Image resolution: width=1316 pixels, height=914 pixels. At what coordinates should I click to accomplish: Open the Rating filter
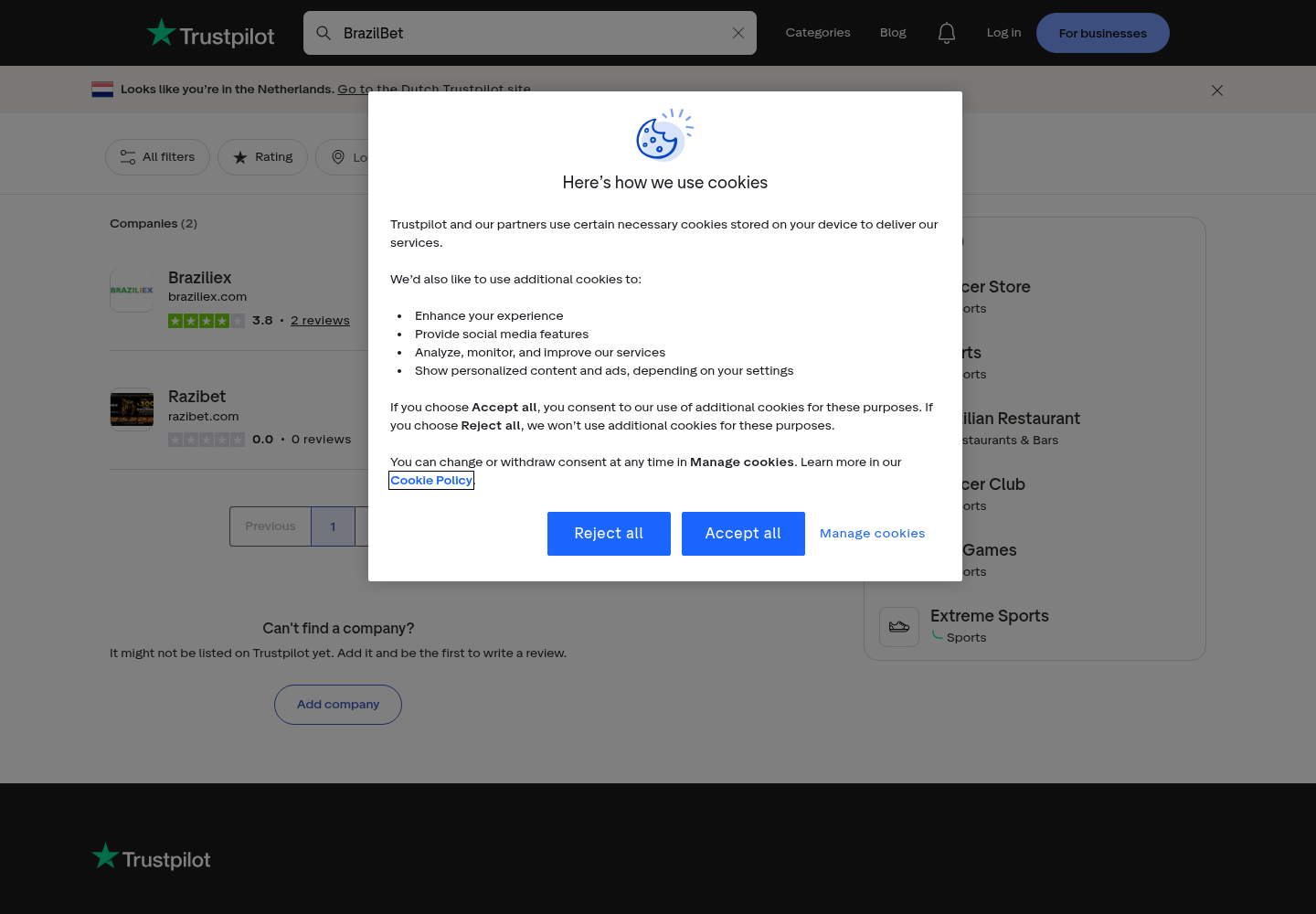pyautogui.click(x=262, y=157)
